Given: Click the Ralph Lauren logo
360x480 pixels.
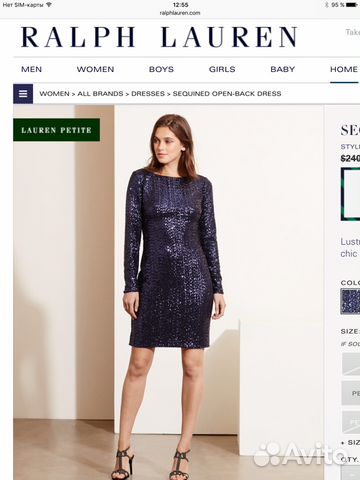Looking at the screenshot, I should [159, 37].
